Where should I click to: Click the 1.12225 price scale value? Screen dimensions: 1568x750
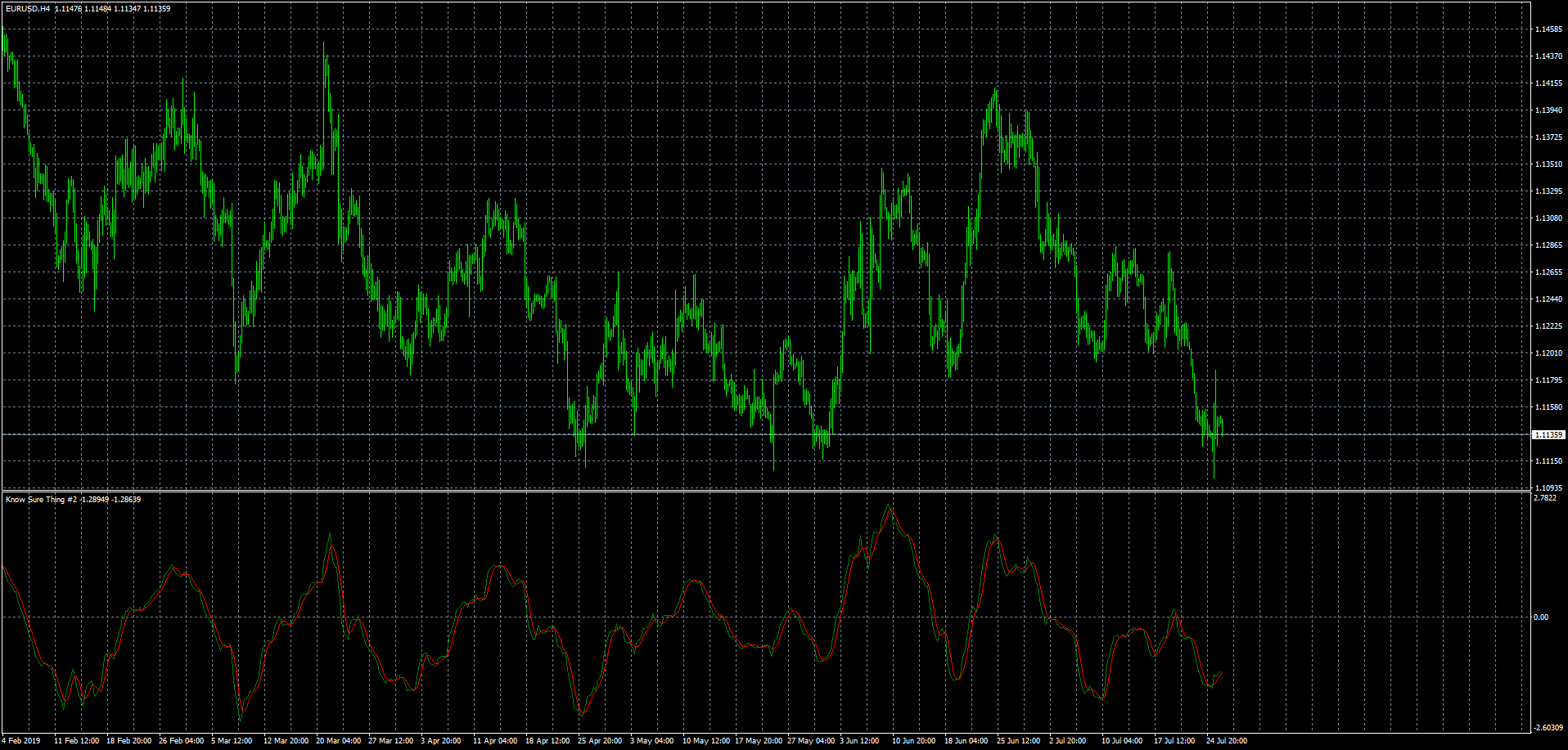click(x=1548, y=326)
